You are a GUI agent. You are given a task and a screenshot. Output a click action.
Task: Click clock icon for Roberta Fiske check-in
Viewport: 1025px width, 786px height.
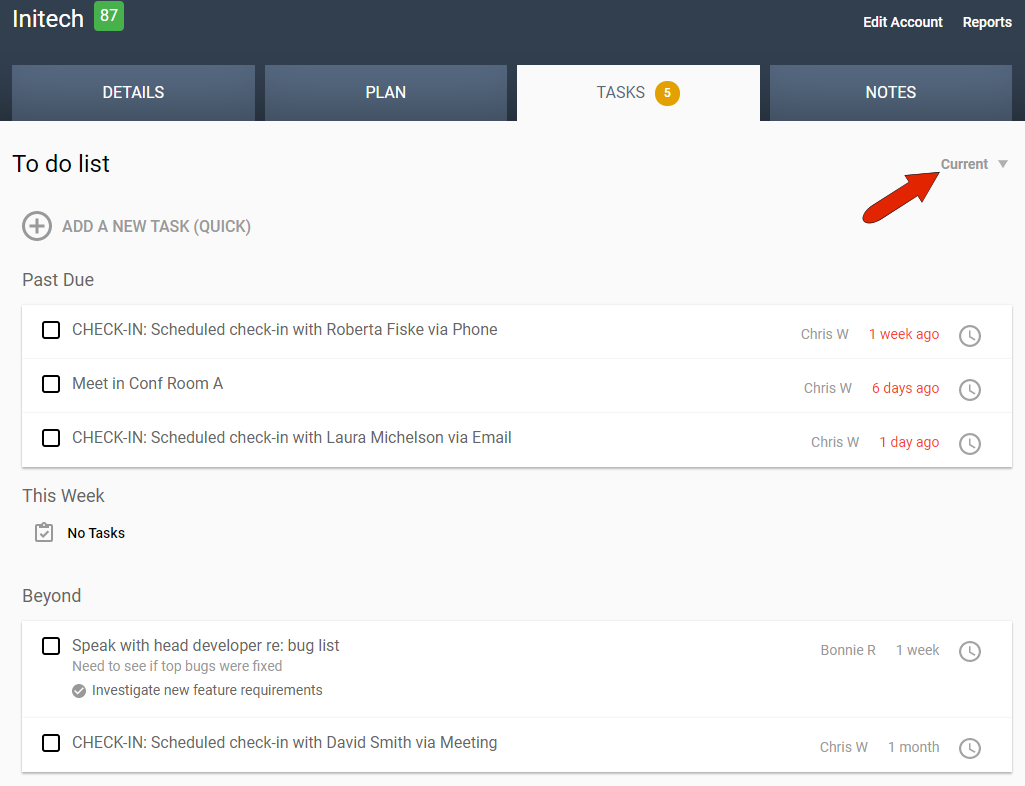(969, 335)
